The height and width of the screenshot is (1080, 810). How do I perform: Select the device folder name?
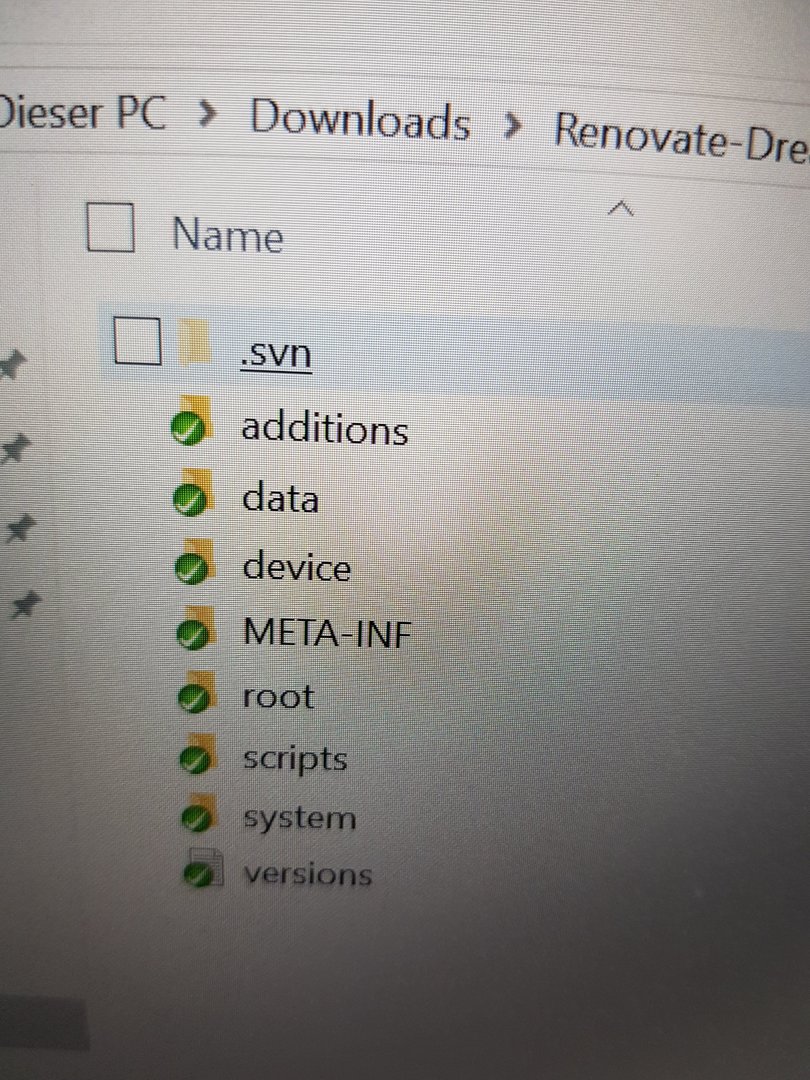[297, 566]
